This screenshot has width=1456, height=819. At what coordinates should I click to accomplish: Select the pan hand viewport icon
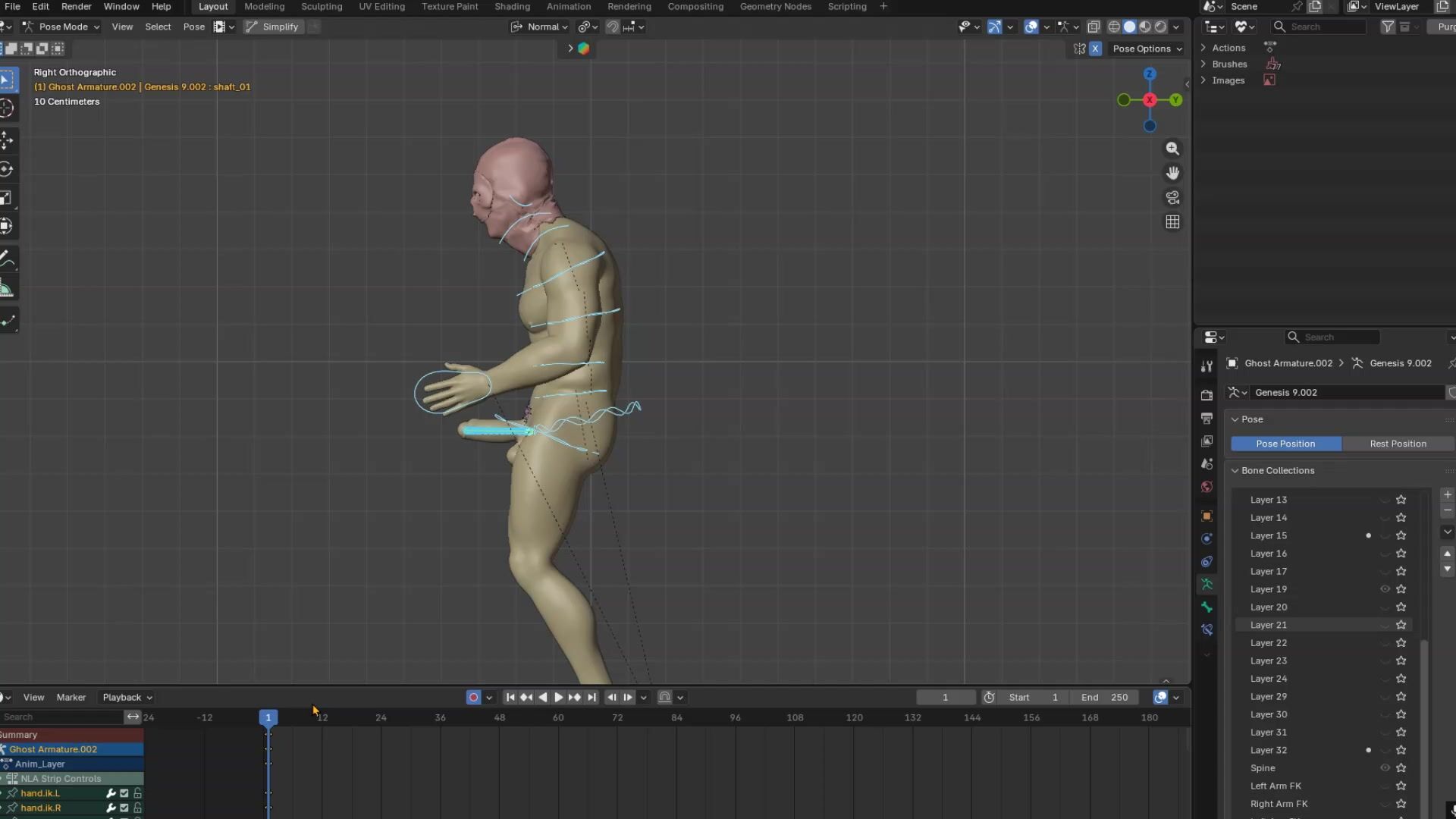pos(1172,173)
